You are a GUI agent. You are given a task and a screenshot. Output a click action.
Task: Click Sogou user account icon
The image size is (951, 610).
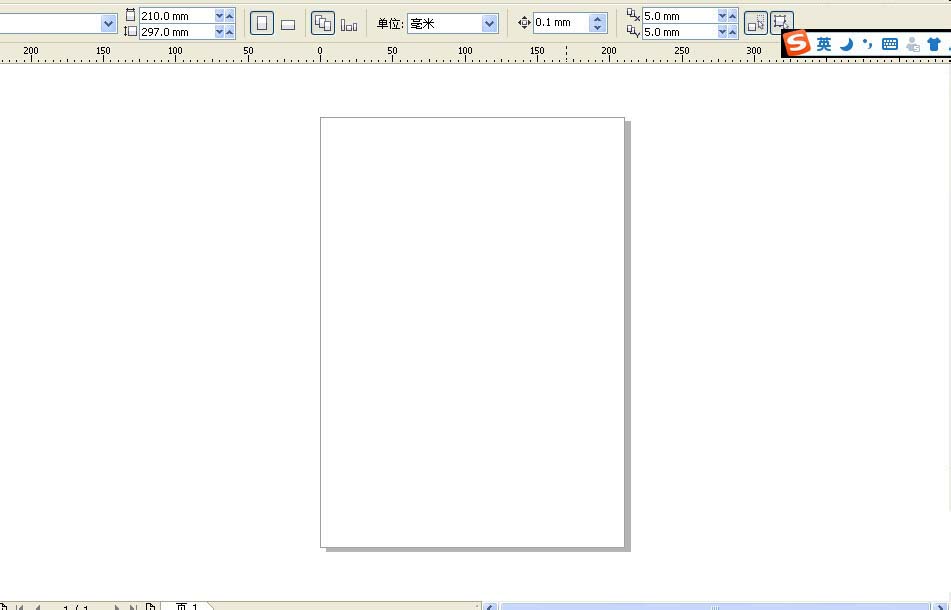pyautogui.click(x=913, y=44)
